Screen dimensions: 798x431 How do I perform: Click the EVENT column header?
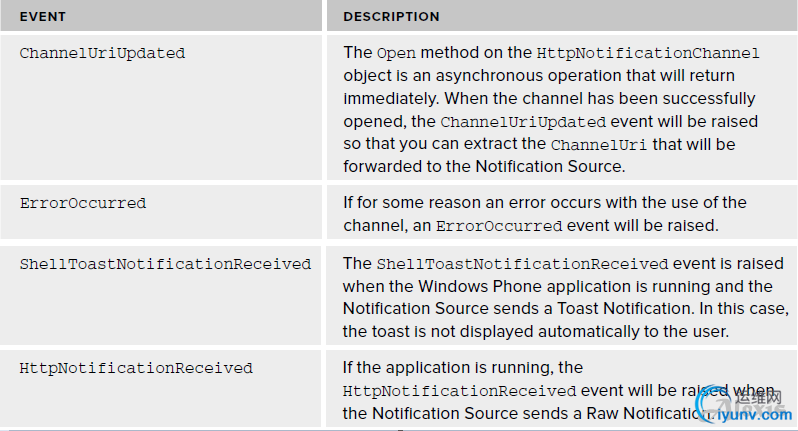tap(42, 17)
